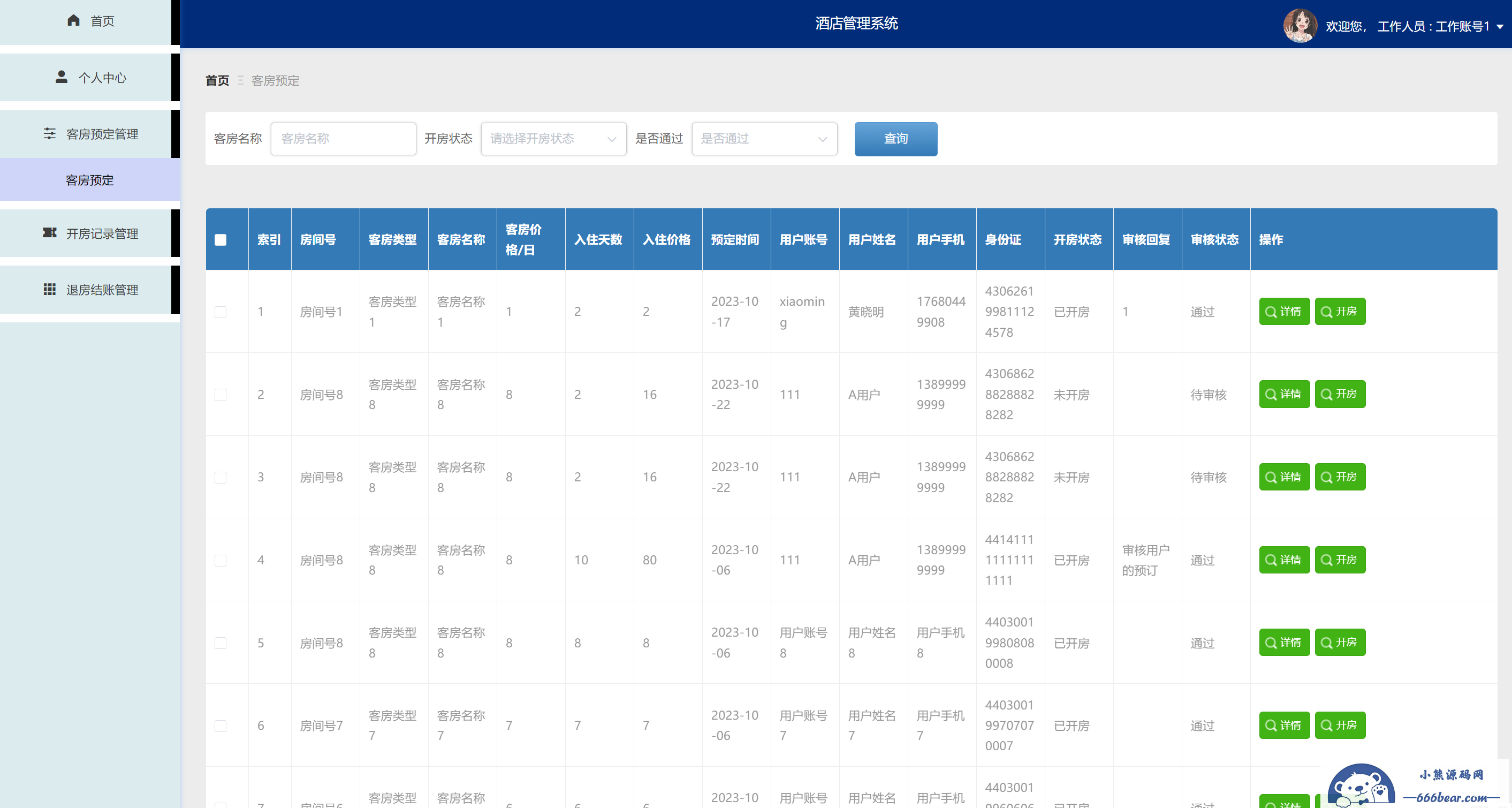Image resolution: width=1512 pixels, height=808 pixels.
Task: Click 开房 for the xiaoming row
Action: [x=1340, y=311]
